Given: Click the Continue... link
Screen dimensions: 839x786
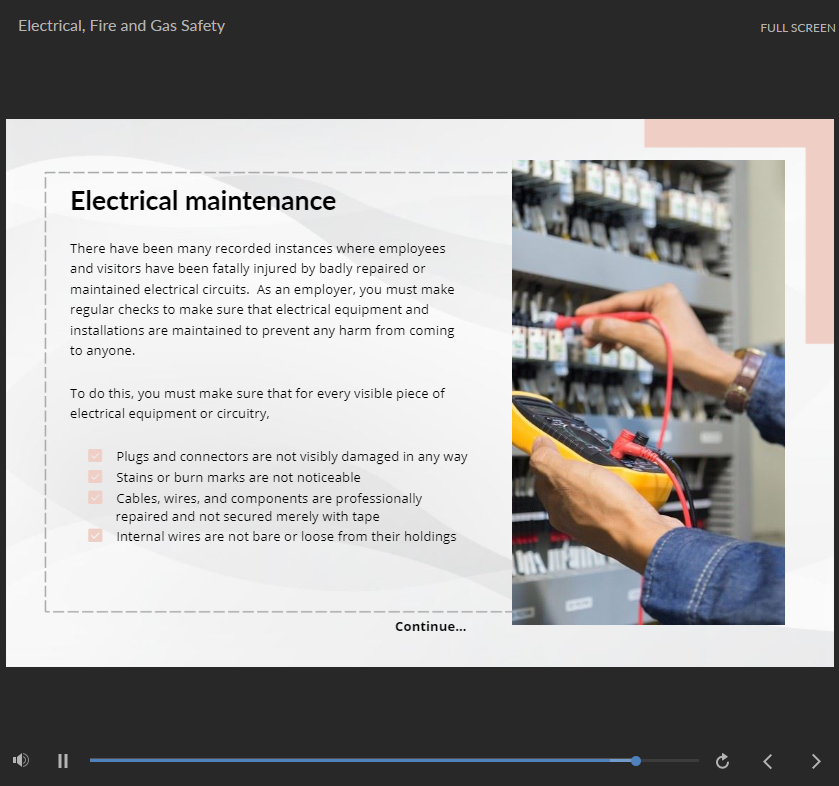Looking at the screenshot, I should pyautogui.click(x=430, y=627).
